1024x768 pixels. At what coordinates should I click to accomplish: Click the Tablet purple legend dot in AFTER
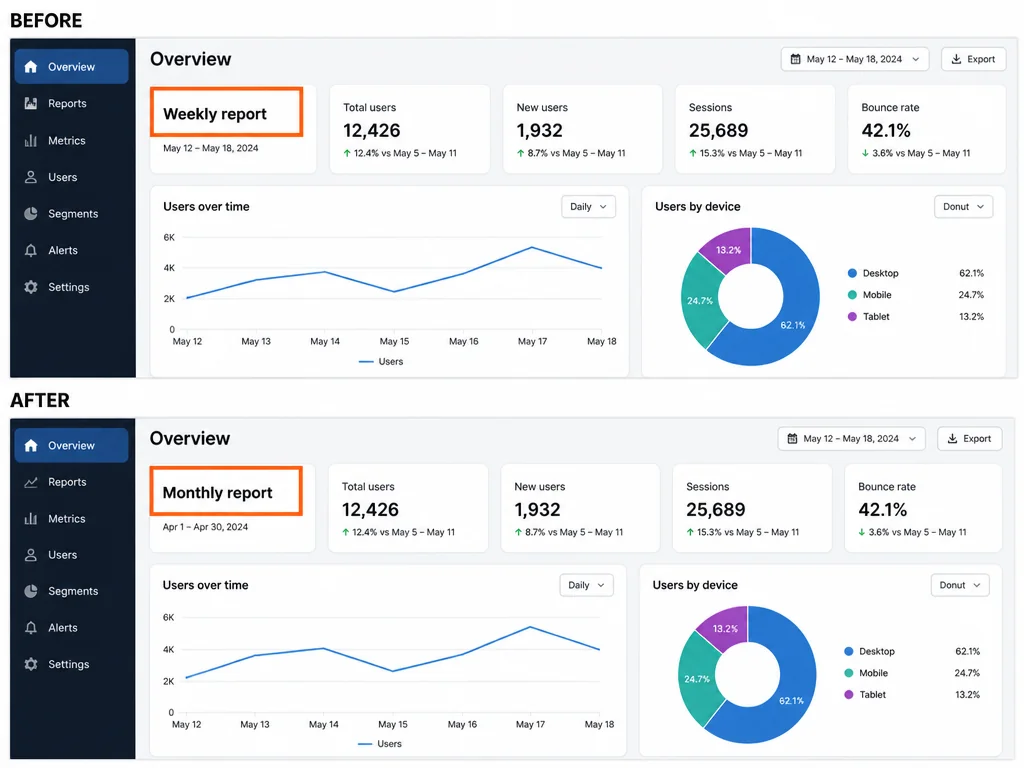tap(849, 694)
